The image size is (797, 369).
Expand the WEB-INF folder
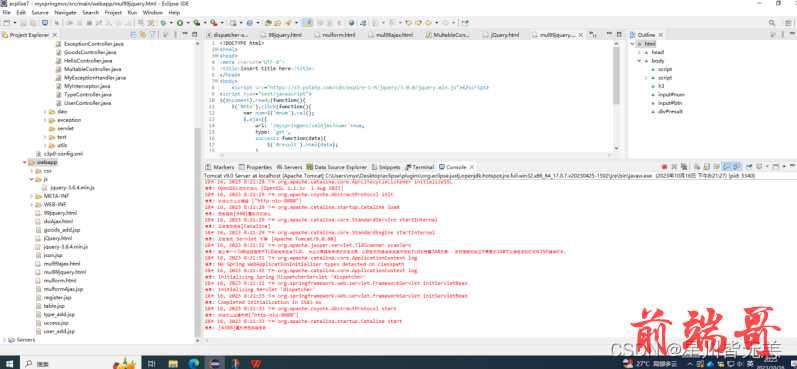(x=32, y=204)
